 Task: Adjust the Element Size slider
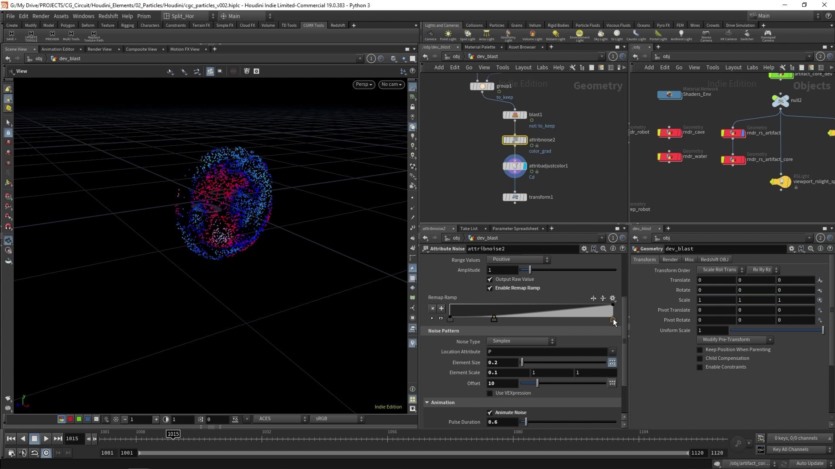pos(563,363)
